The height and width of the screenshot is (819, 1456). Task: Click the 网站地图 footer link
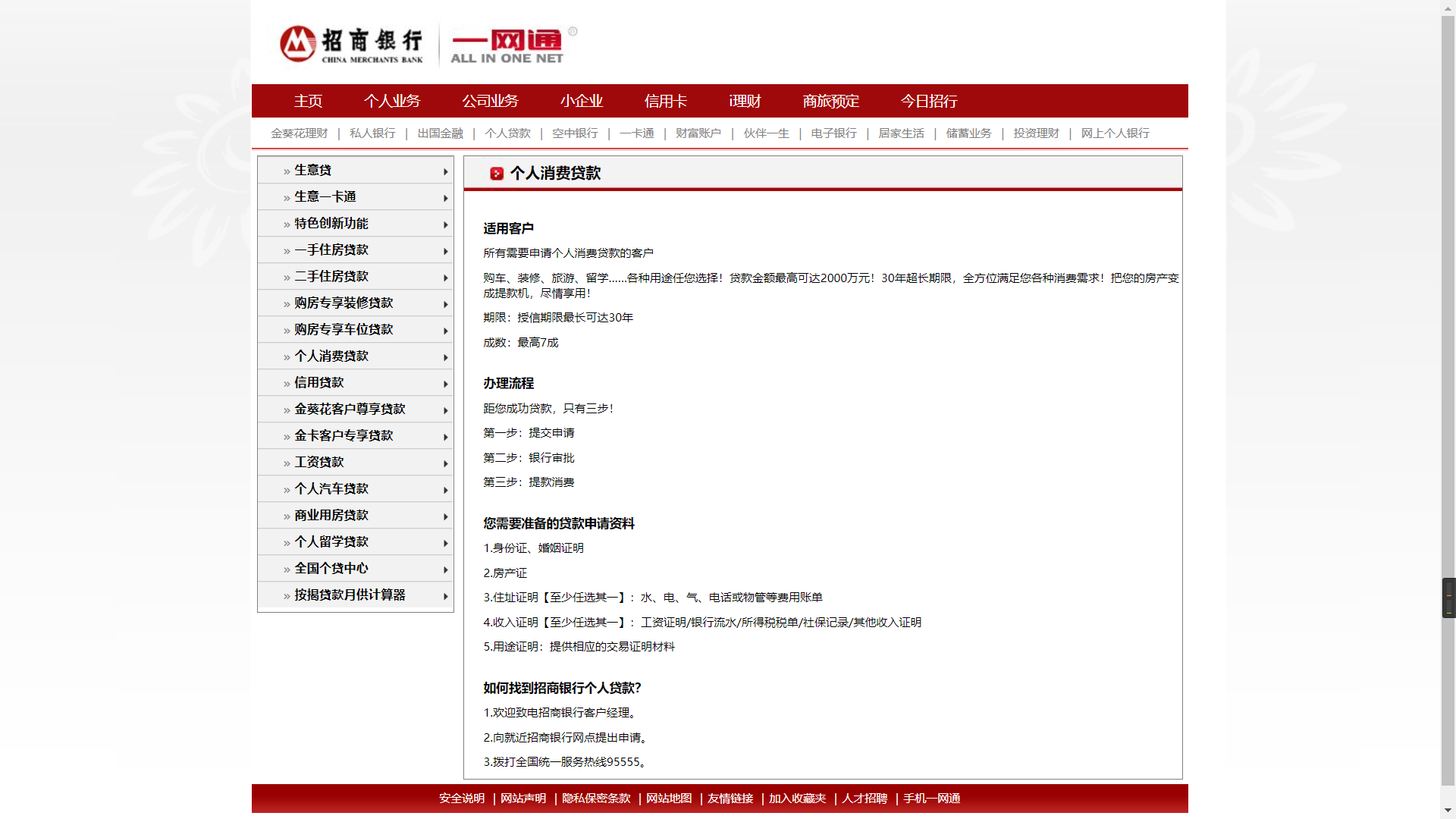coord(669,799)
